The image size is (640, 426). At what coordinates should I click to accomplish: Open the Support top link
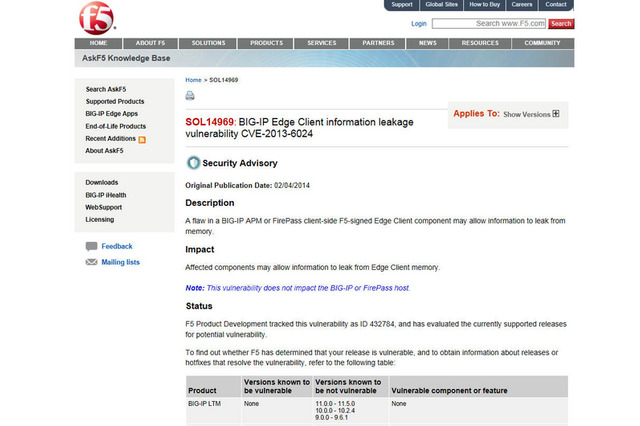pyautogui.click(x=402, y=4)
